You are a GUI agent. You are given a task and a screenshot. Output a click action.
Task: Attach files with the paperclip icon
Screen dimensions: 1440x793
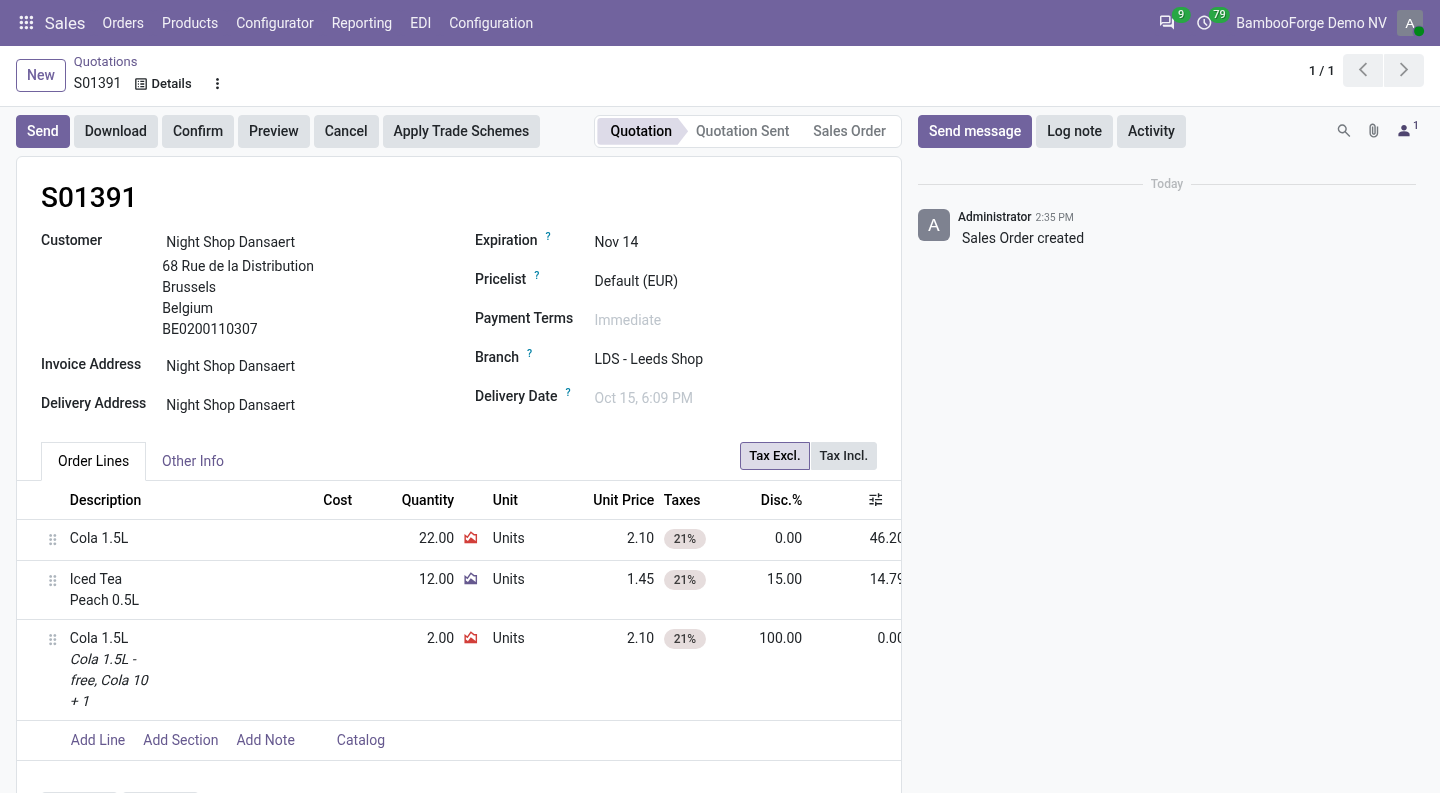(1374, 131)
